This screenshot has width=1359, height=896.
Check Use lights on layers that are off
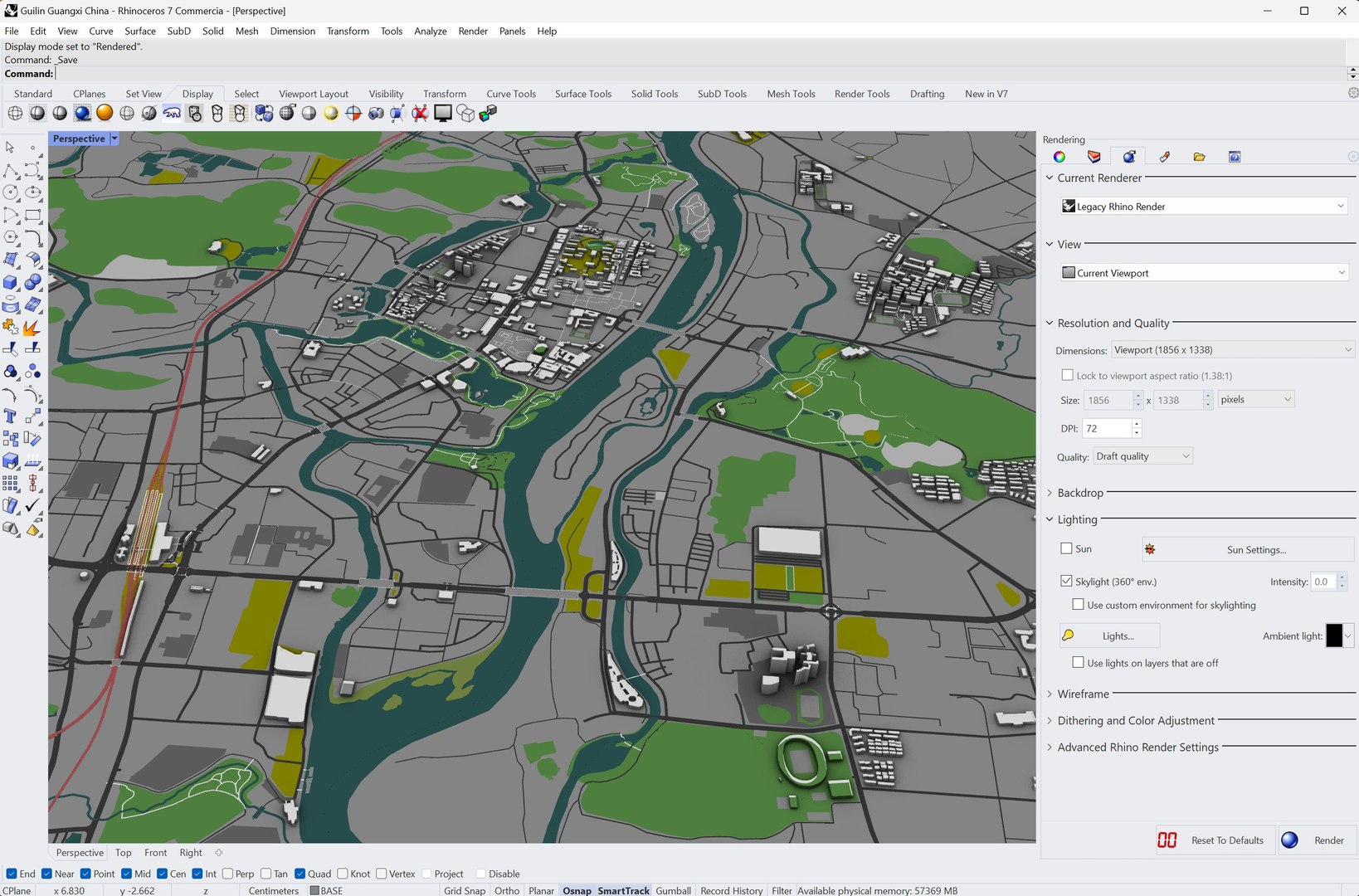point(1079,662)
